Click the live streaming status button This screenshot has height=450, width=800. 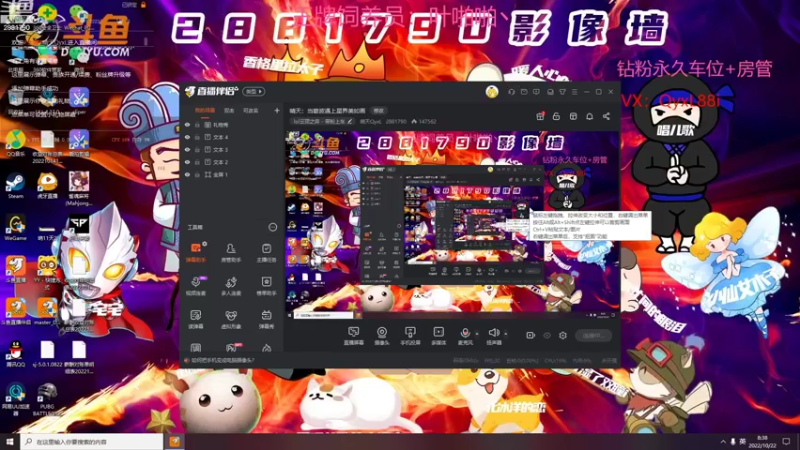593,335
